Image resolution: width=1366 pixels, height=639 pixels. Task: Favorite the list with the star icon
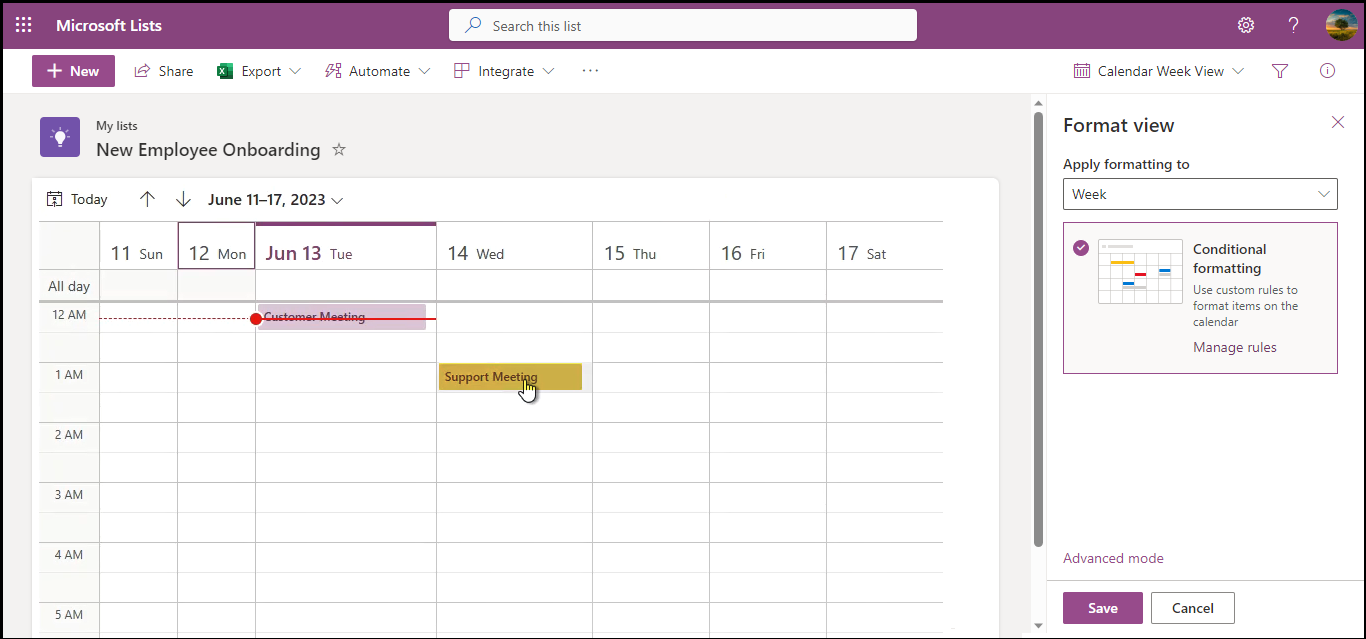(339, 150)
